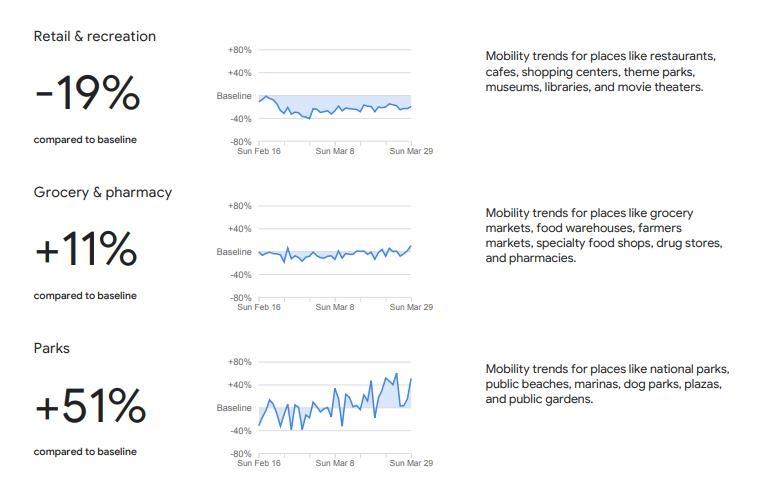Select the -19% retail figure
This screenshot has width=759, height=489.
click(87, 94)
